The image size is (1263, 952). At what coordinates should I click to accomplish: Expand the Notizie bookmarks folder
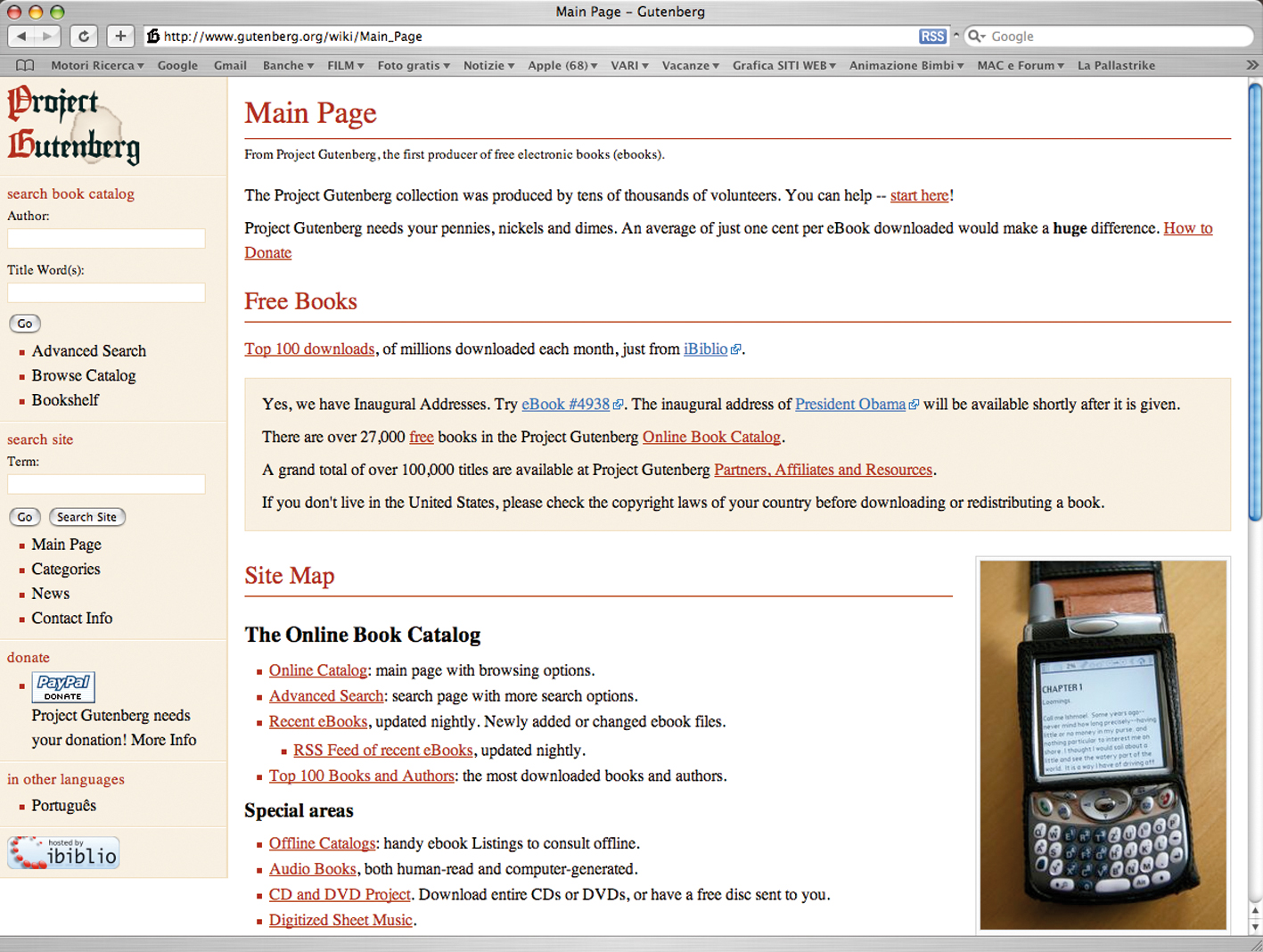pyautogui.click(x=488, y=65)
